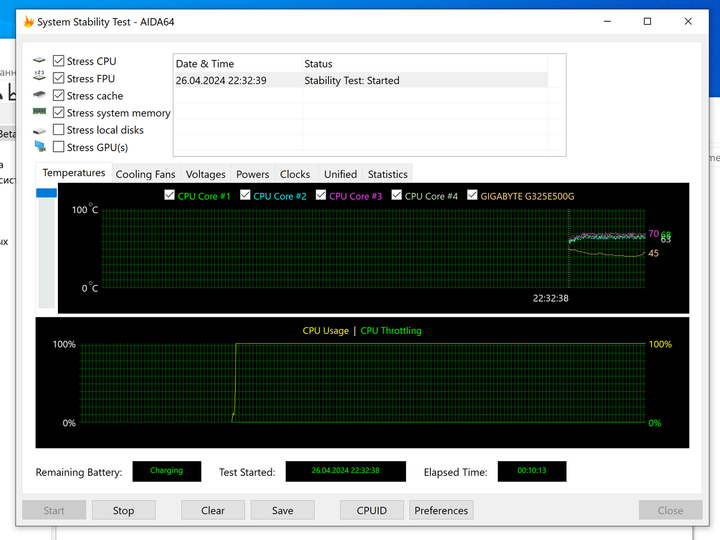The width and height of the screenshot is (720, 540).
Task: Click the Charging battery status field
Action: (x=167, y=471)
